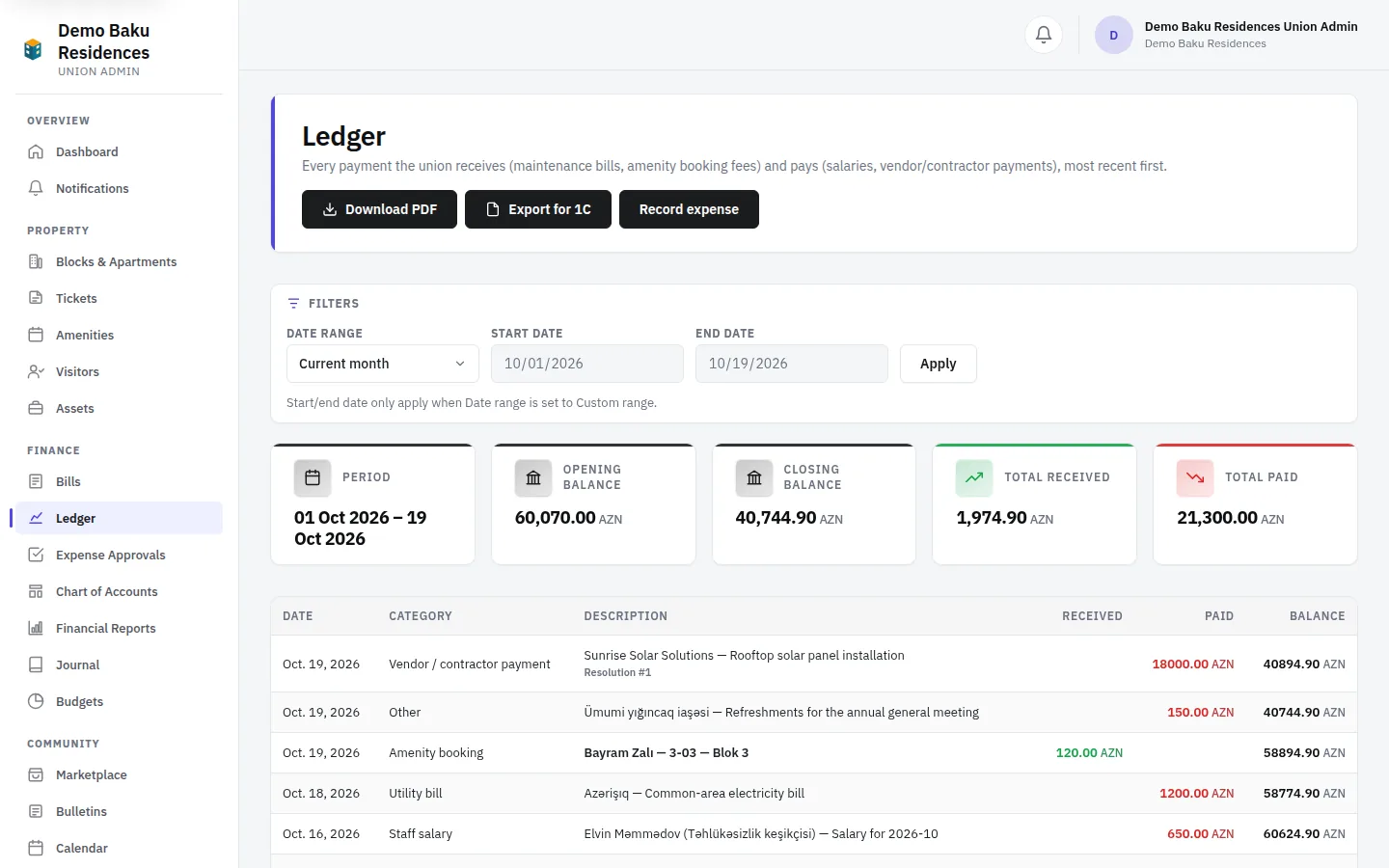Click the End date field
The width and height of the screenshot is (1389, 868).
click(792, 364)
